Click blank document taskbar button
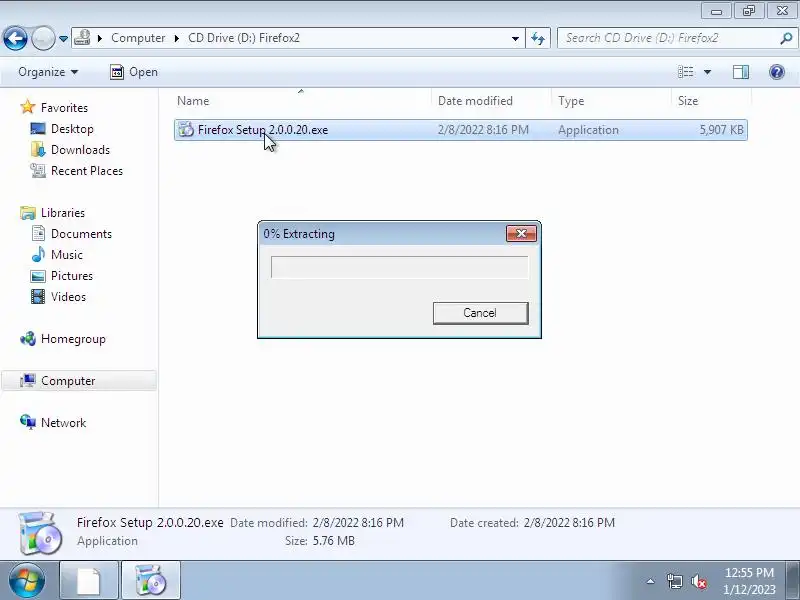800x600 pixels. point(89,581)
